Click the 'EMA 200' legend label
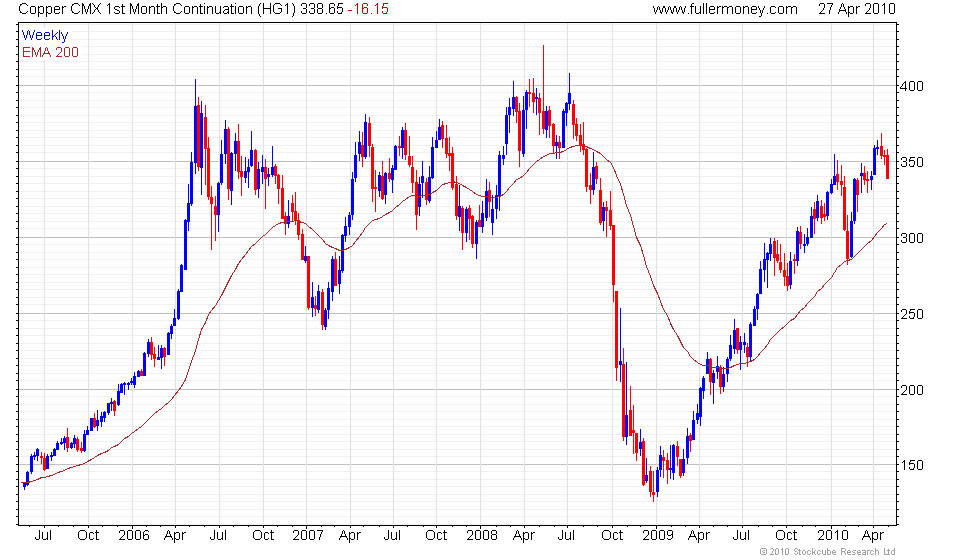Viewport: 980px width, 560px height. 50,52
